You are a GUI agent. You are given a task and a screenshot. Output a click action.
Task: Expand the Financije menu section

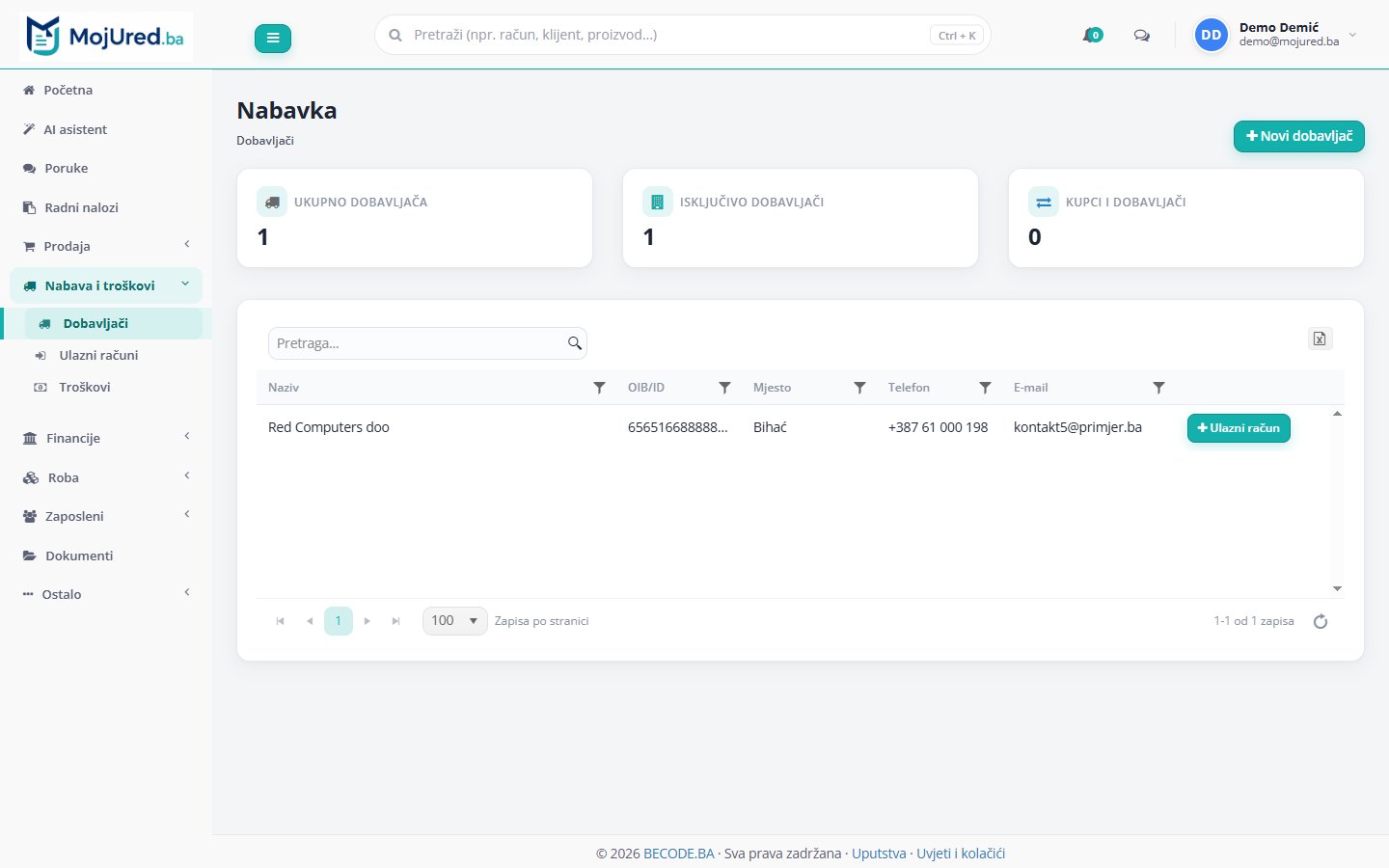tap(106, 438)
